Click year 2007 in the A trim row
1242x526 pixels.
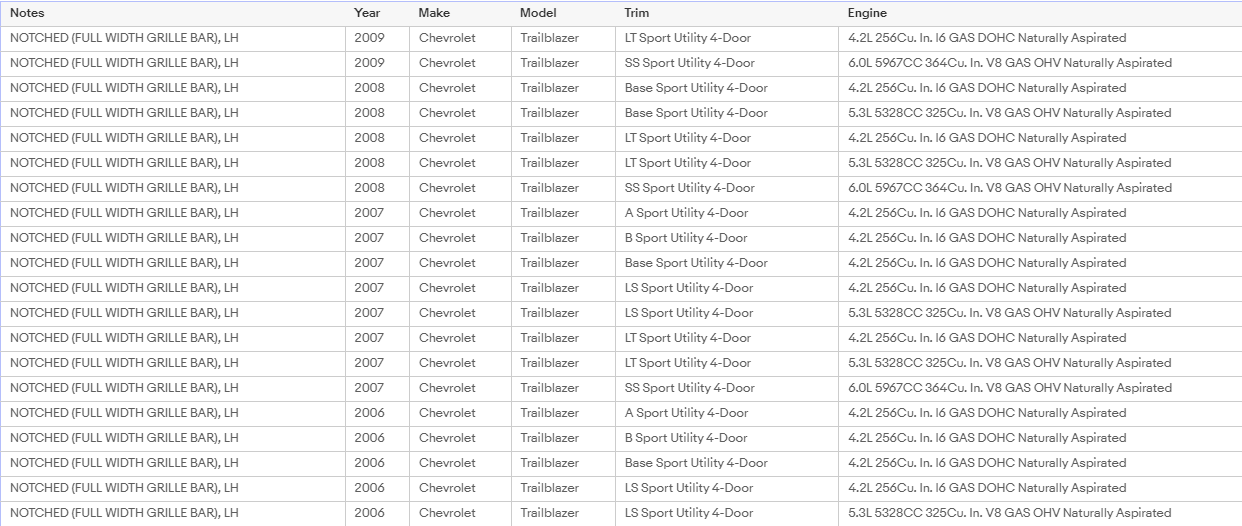pos(369,213)
